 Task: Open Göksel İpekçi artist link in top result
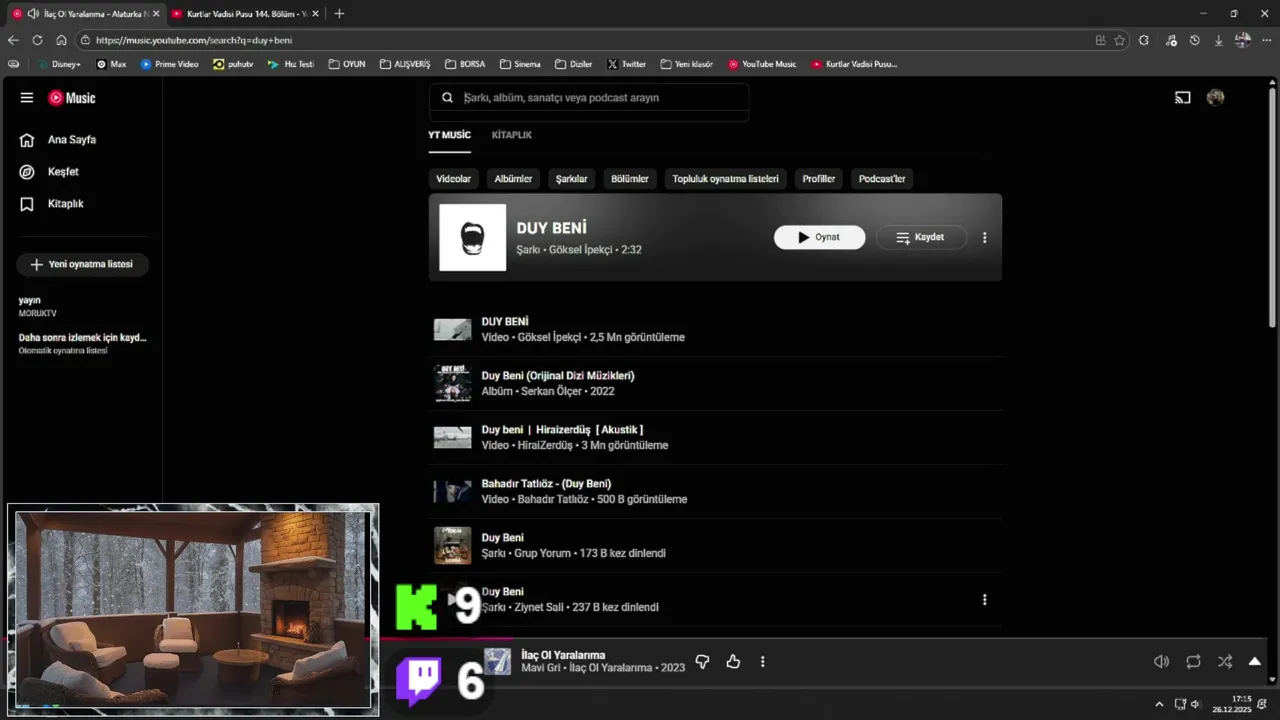[580, 250]
